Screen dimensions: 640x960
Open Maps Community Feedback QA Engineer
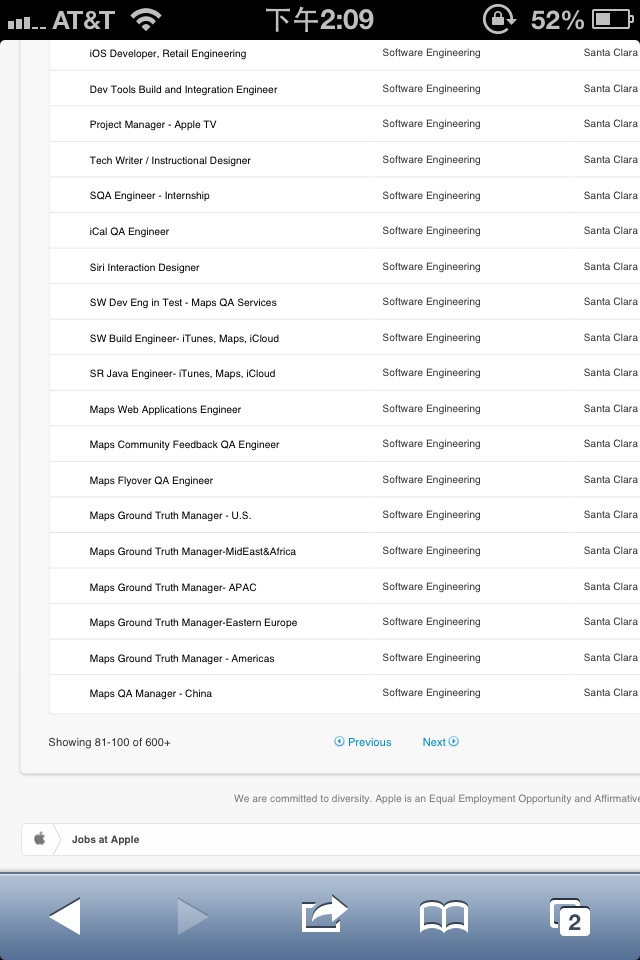[184, 444]
